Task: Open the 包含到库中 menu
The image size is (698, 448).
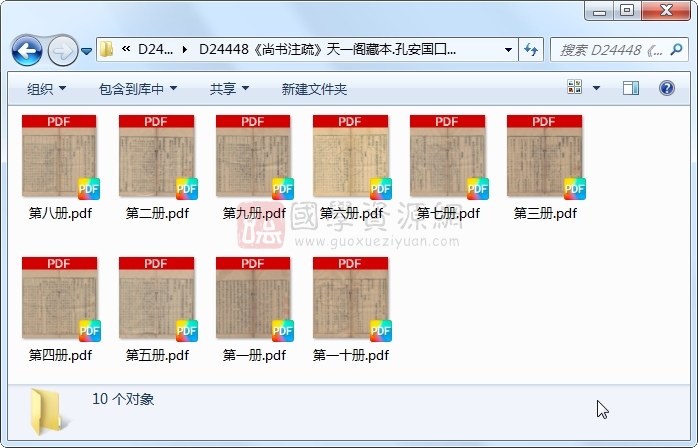Action: tap(138, 89)
